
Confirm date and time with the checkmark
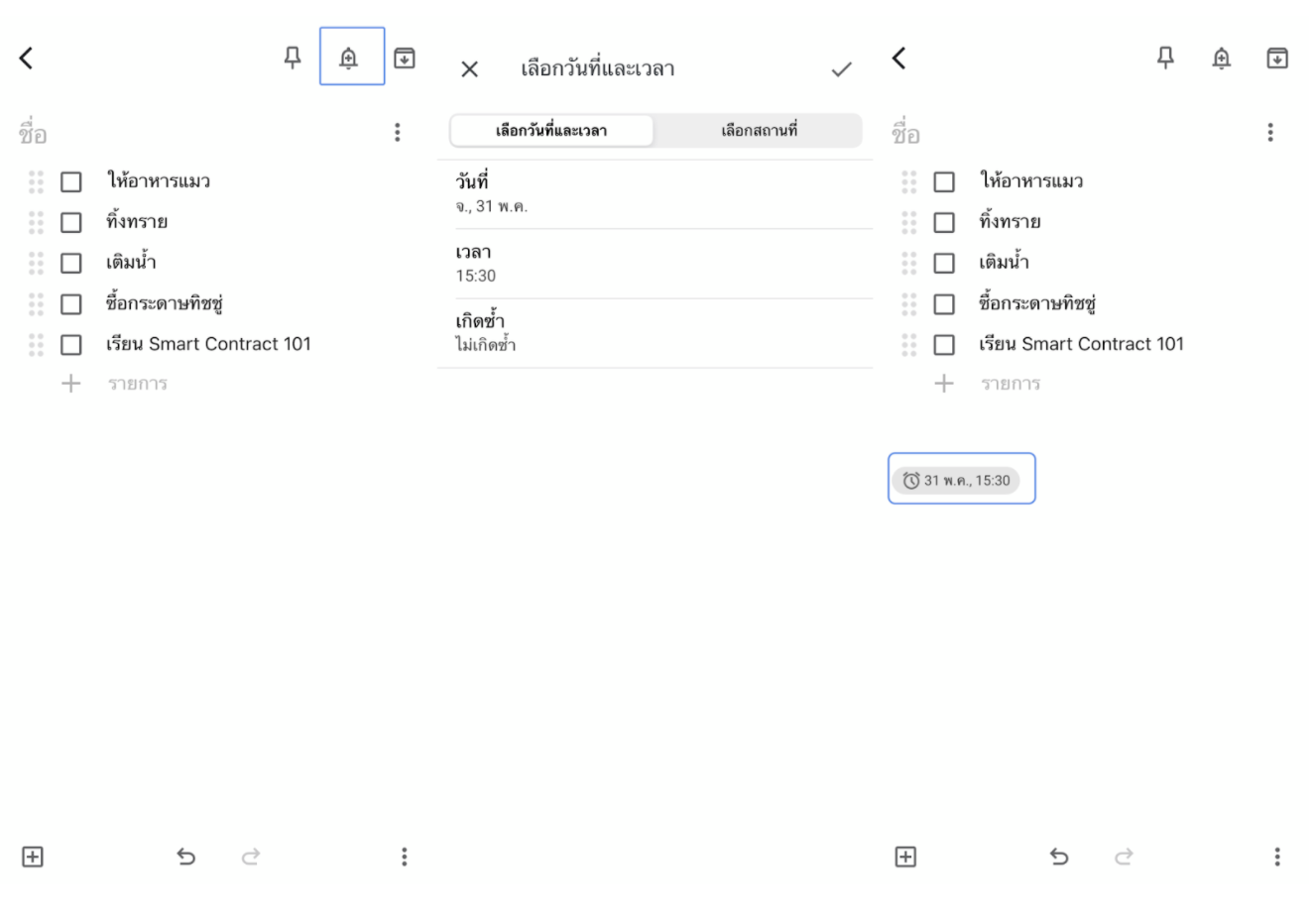tap(841, 69)
